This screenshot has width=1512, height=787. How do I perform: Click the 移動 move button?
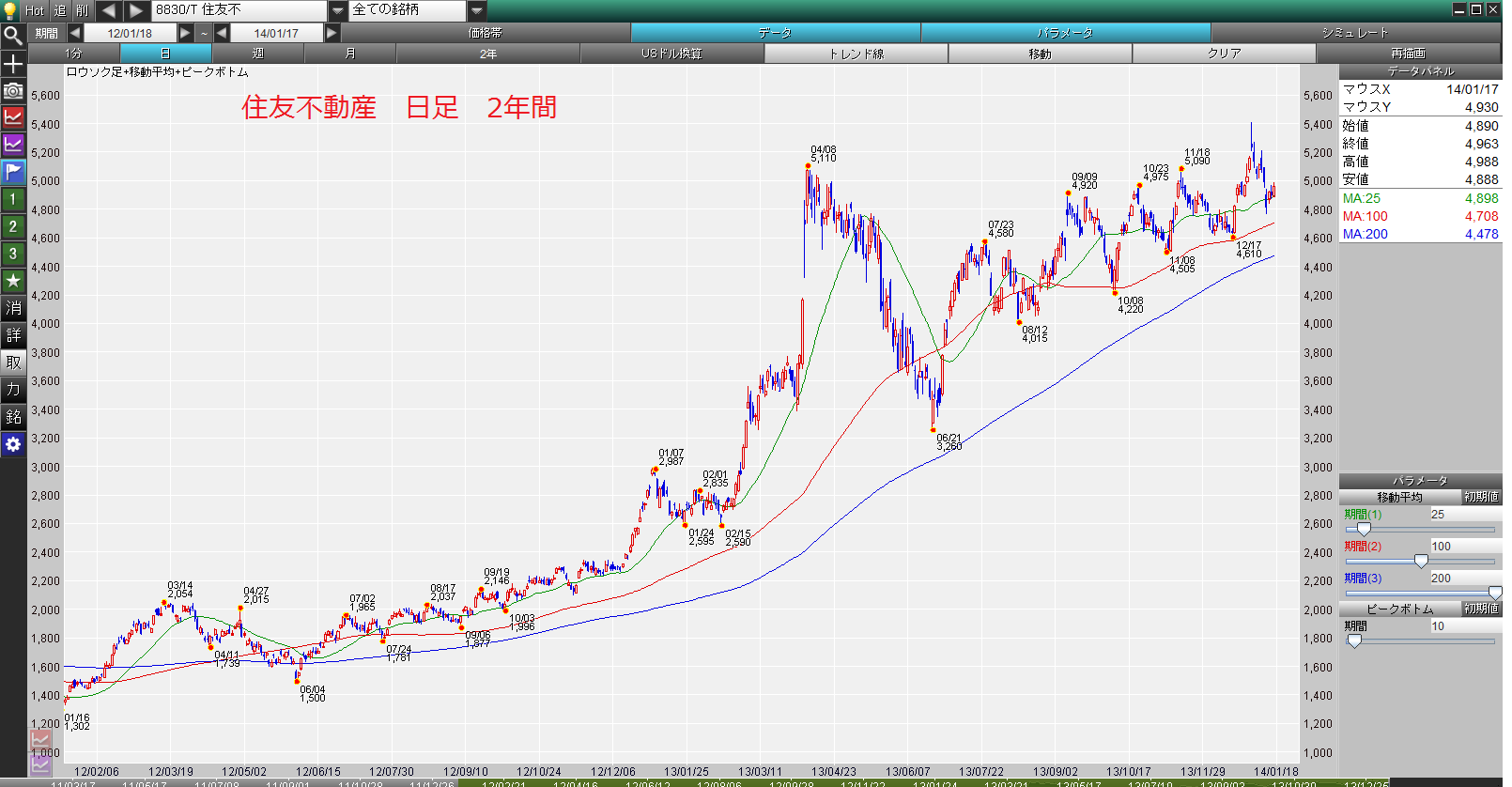(x=1041, y=54)
